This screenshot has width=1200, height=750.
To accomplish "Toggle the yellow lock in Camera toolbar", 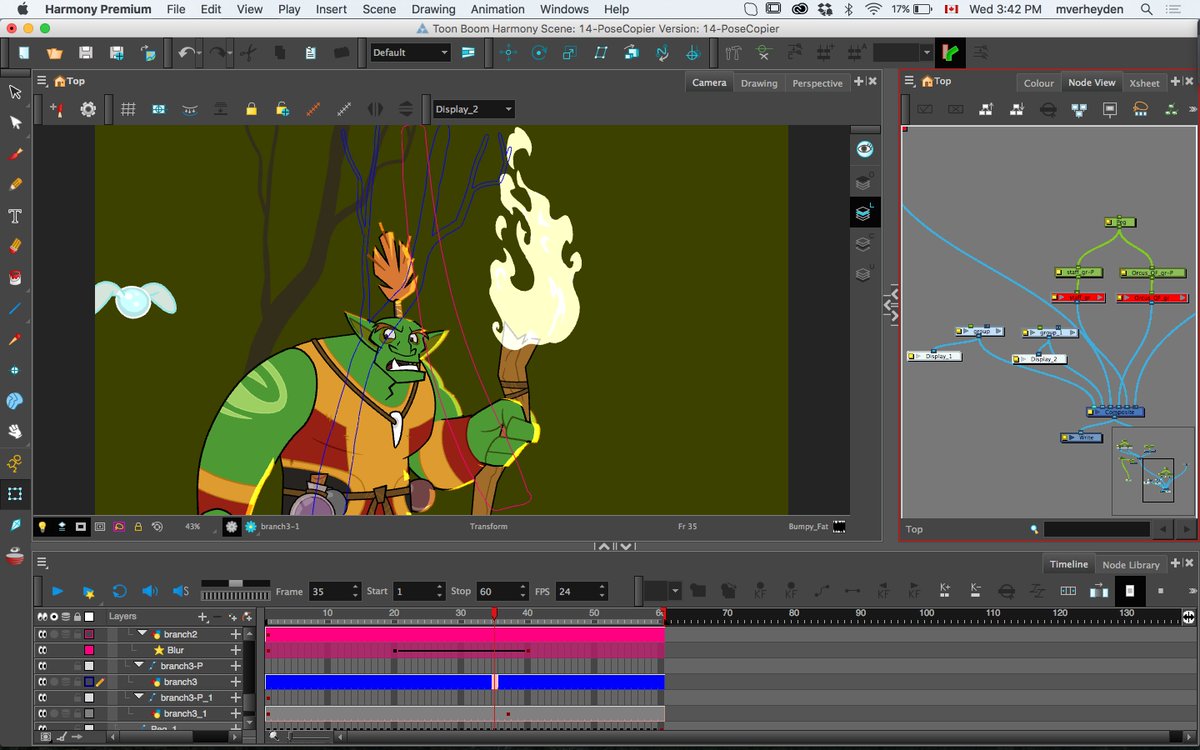I will pos(252,109).
